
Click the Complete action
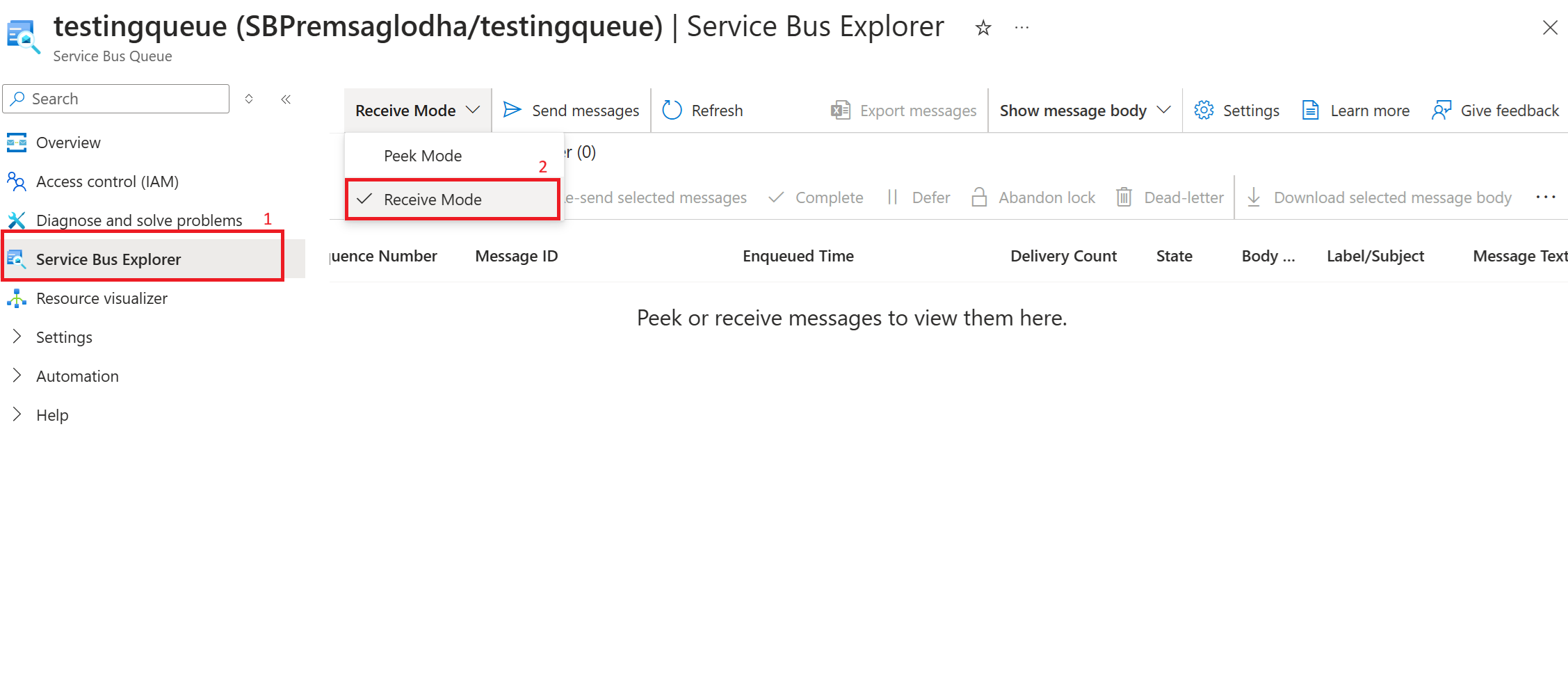tap(816, 197)
